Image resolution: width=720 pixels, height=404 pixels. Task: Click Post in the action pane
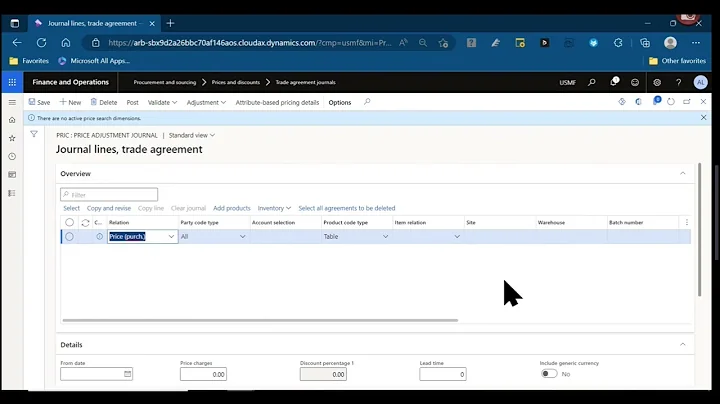tap(132, 102)
